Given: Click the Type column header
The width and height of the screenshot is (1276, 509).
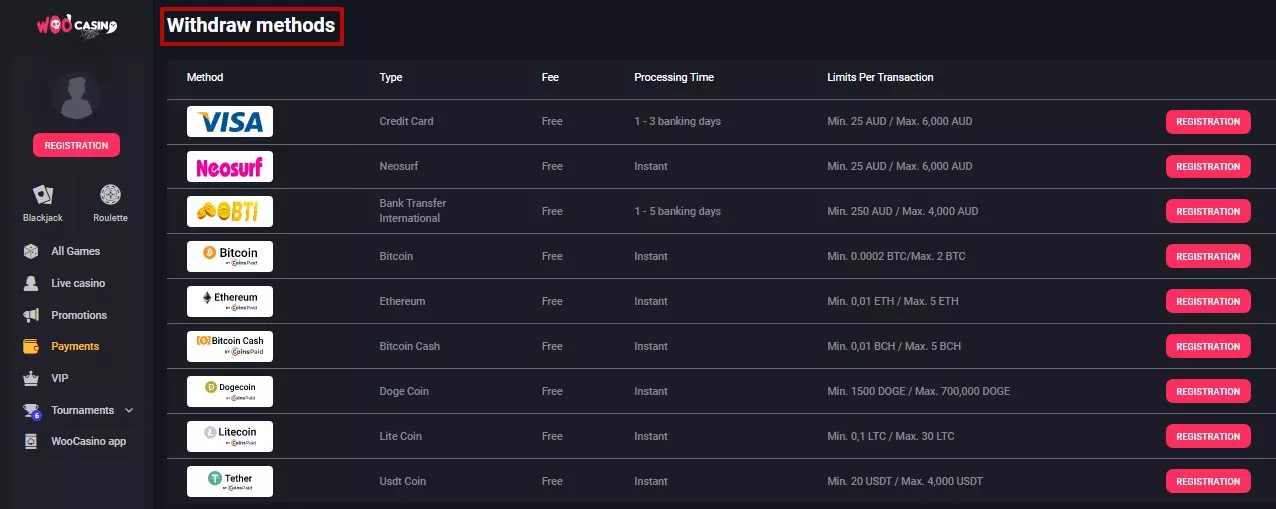Looking at the screenshot, I should point(391,77).
